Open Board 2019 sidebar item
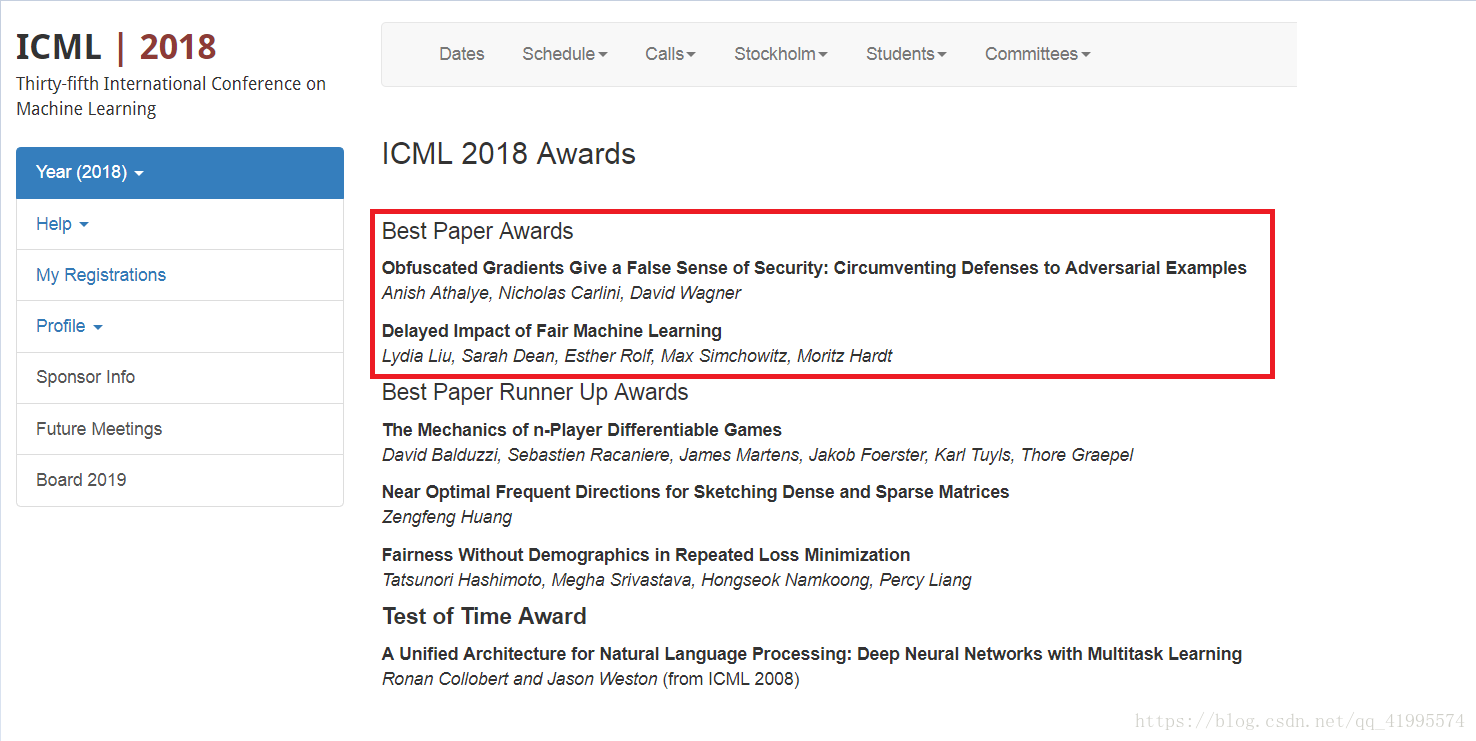Image resolution: width=1476 pixels, height=741 pixels. click(x=180, y=480)
